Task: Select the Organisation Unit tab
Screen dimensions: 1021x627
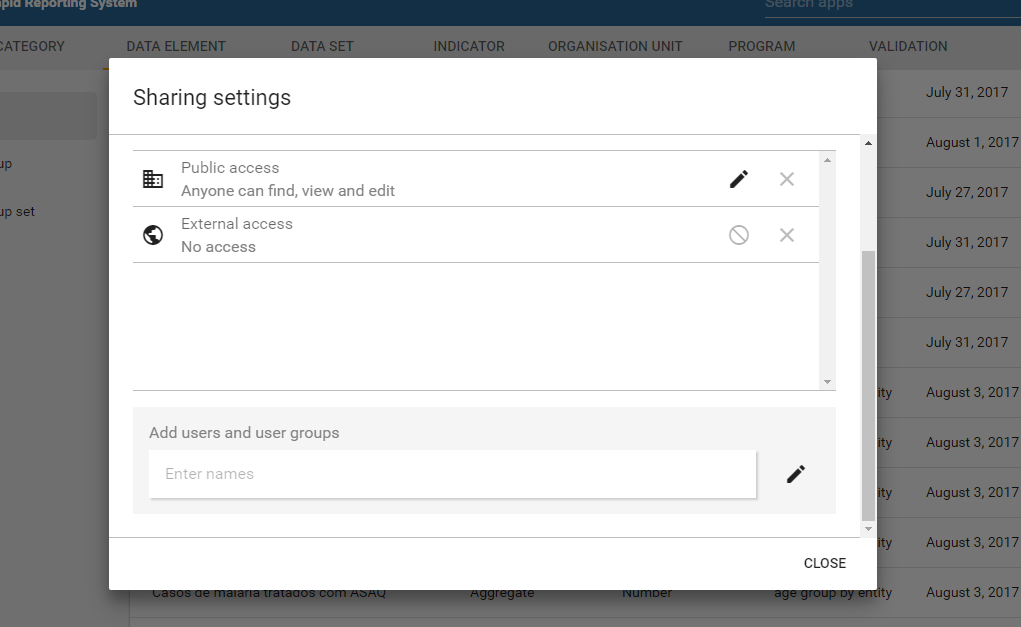Action: tap(615, 46)
